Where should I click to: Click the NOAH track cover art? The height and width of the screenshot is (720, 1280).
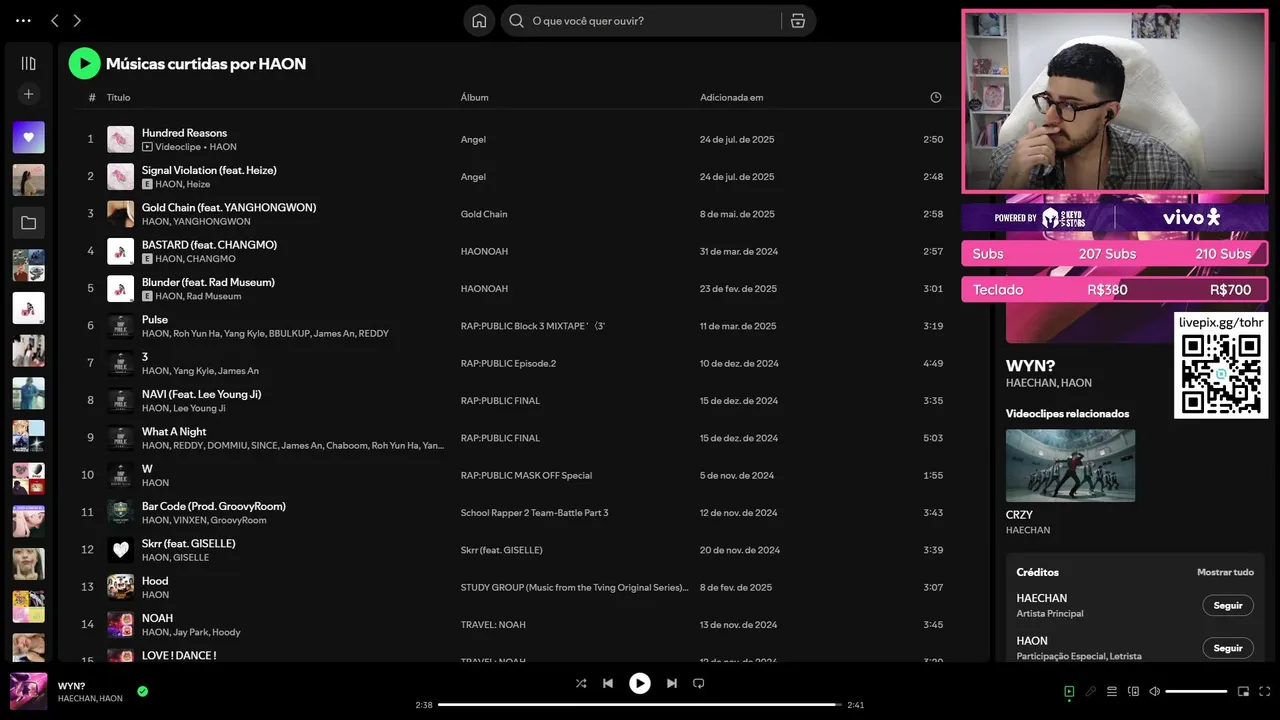point(120,624)
